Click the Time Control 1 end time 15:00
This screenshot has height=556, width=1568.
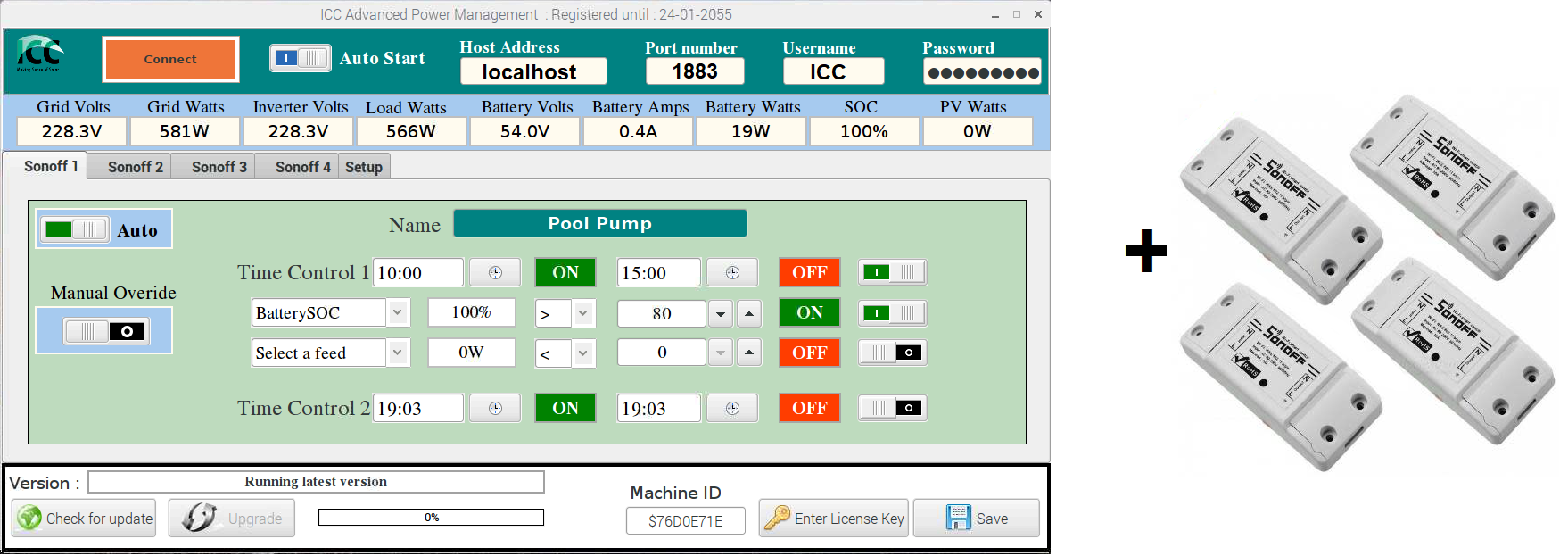pyautogui.click(x=659, y=273)
